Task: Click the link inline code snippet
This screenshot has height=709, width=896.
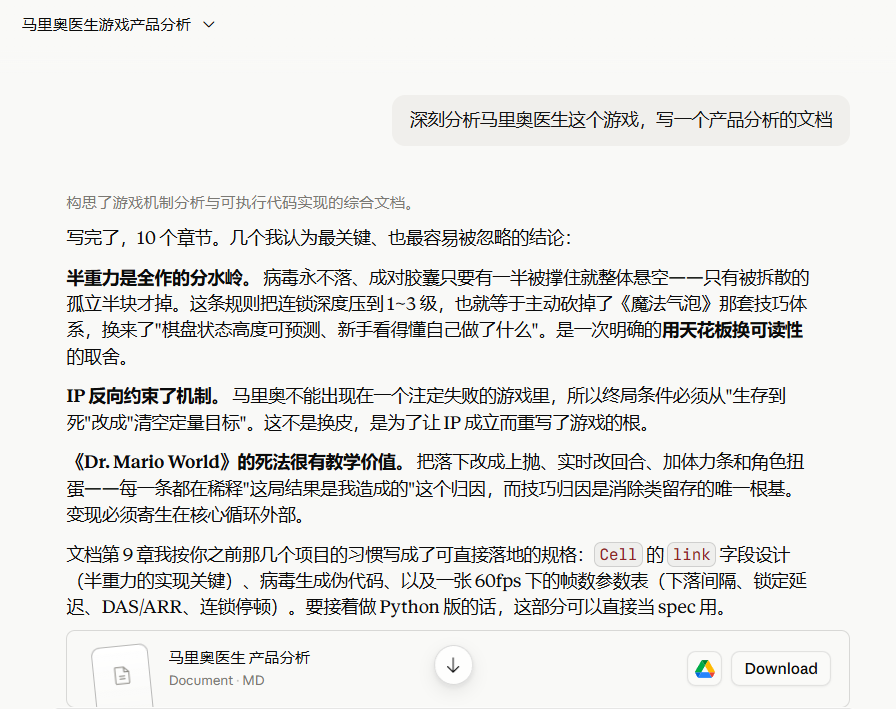Action: click(x=691, y=554)
